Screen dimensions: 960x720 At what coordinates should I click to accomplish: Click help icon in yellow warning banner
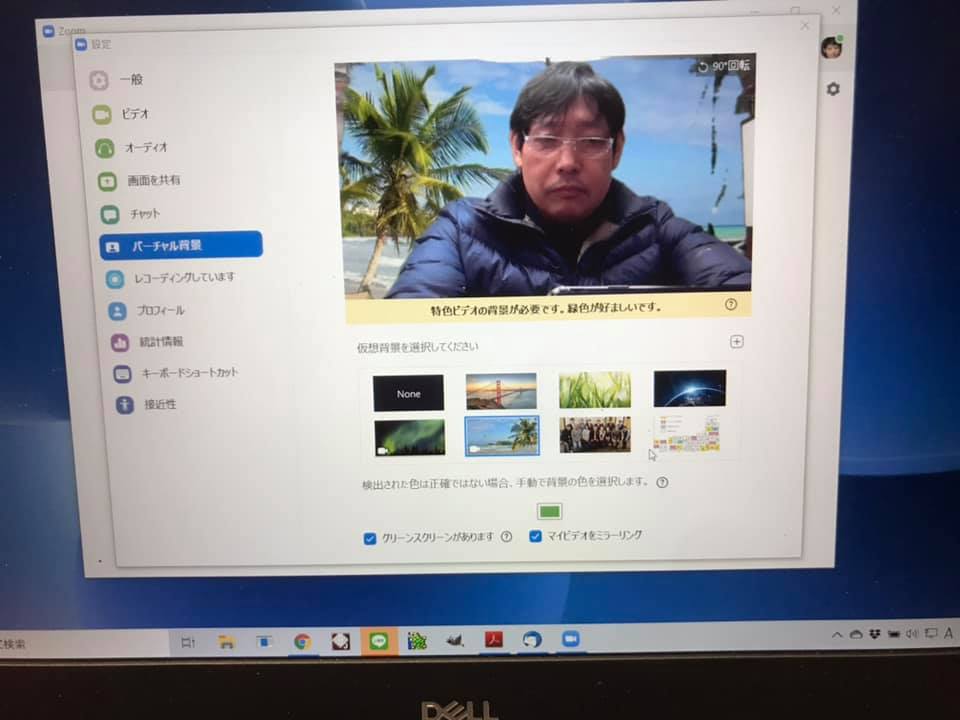730,304
